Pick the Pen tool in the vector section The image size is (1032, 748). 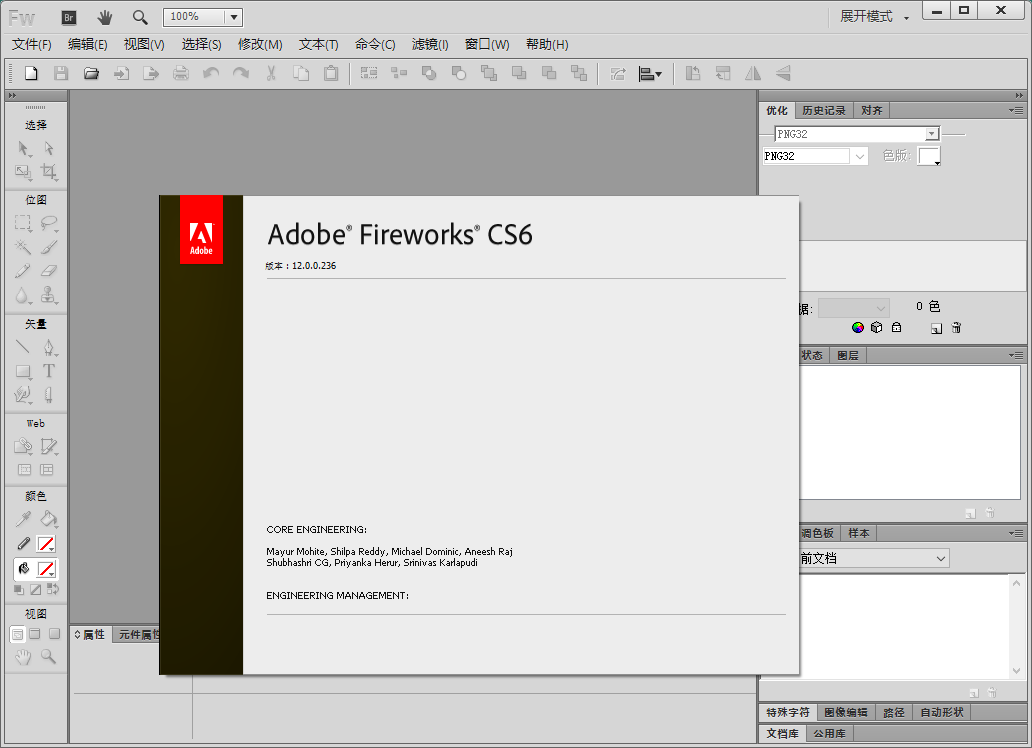(x=48, y=347)
